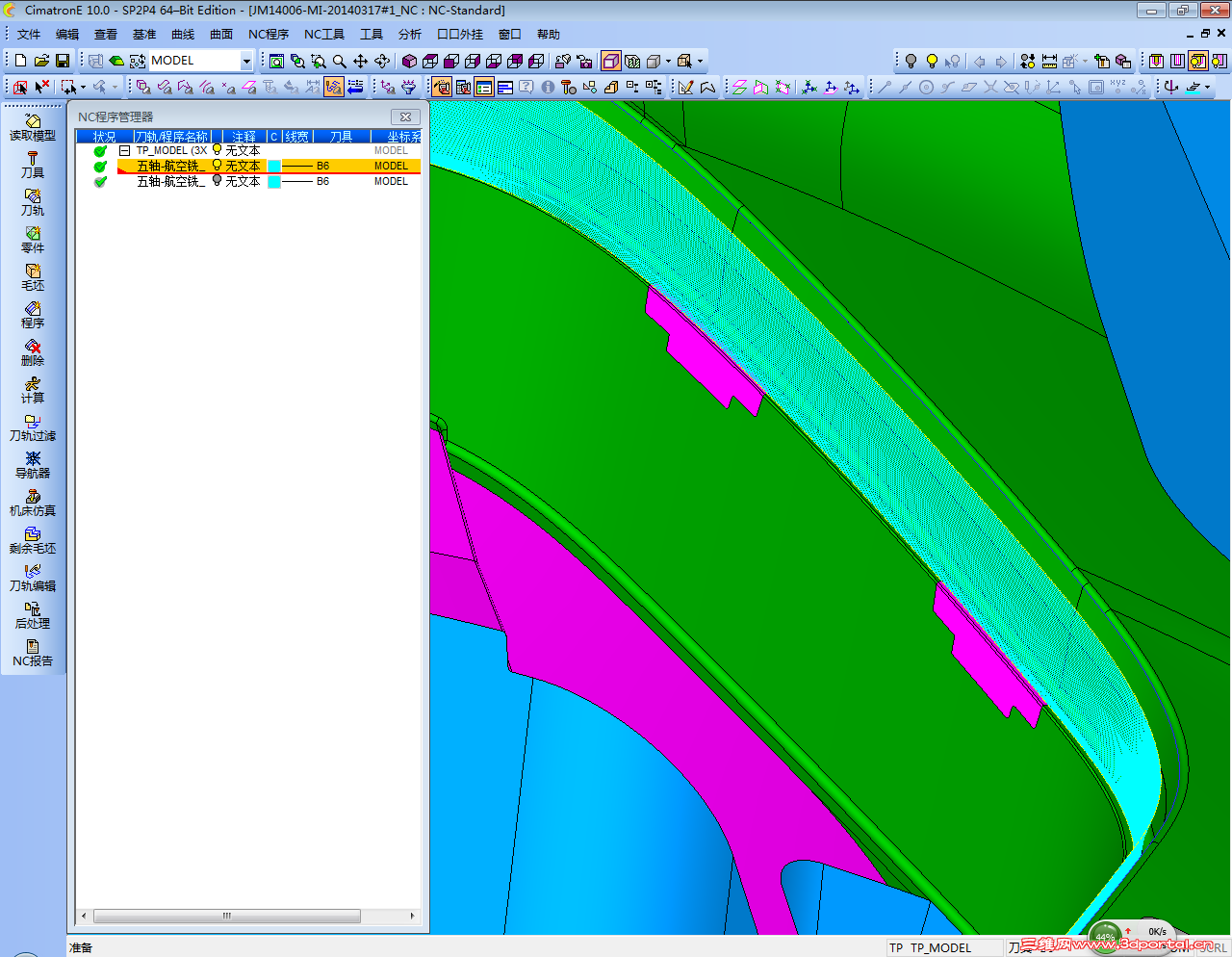Toggle the light bulb visibility of TP_MODEL
Viewport: 1232px width, 957px height.
pyautogui.click(x=218, y=150)
